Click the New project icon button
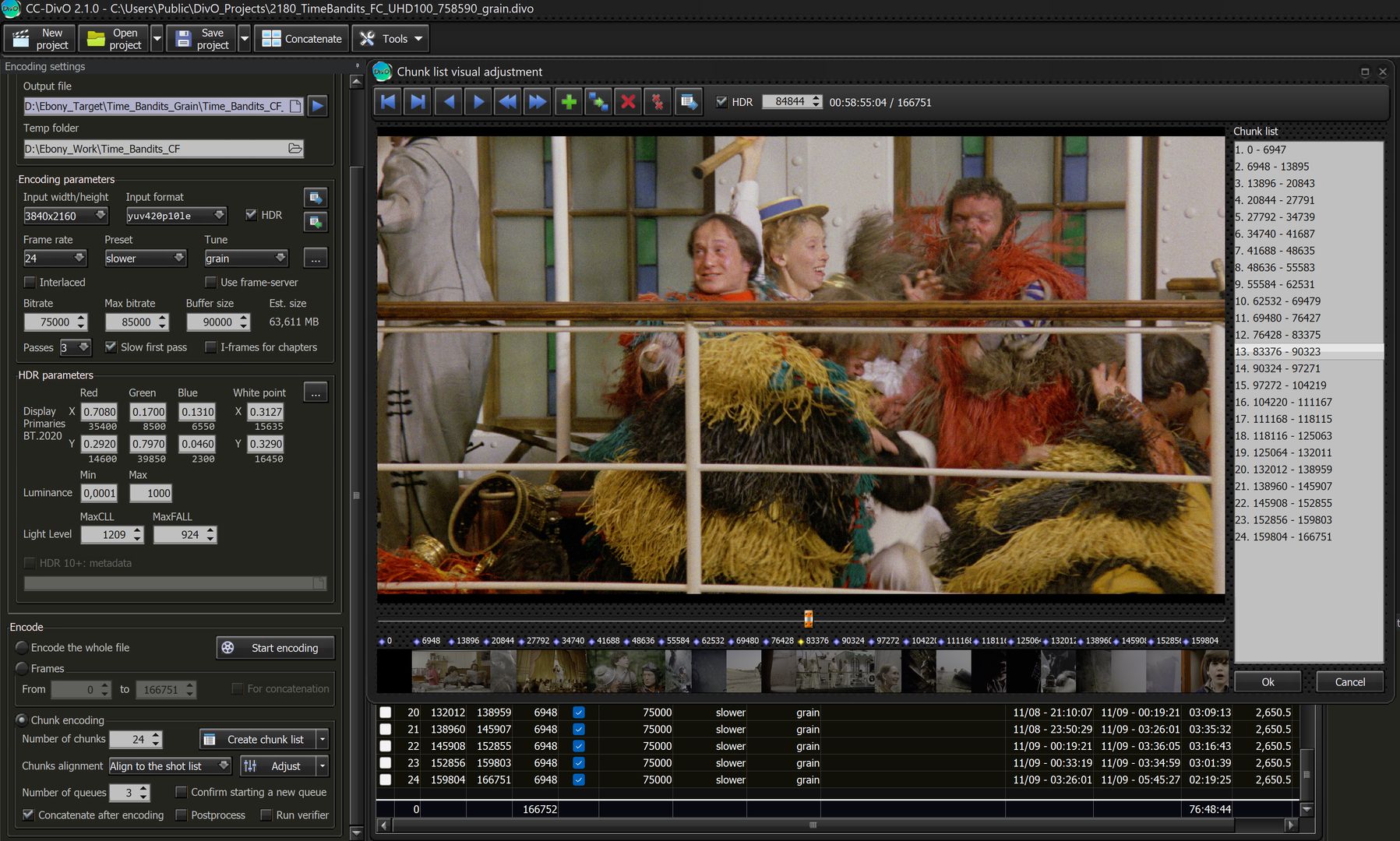The image size is (1400, 841). click(x=40, y=38)
